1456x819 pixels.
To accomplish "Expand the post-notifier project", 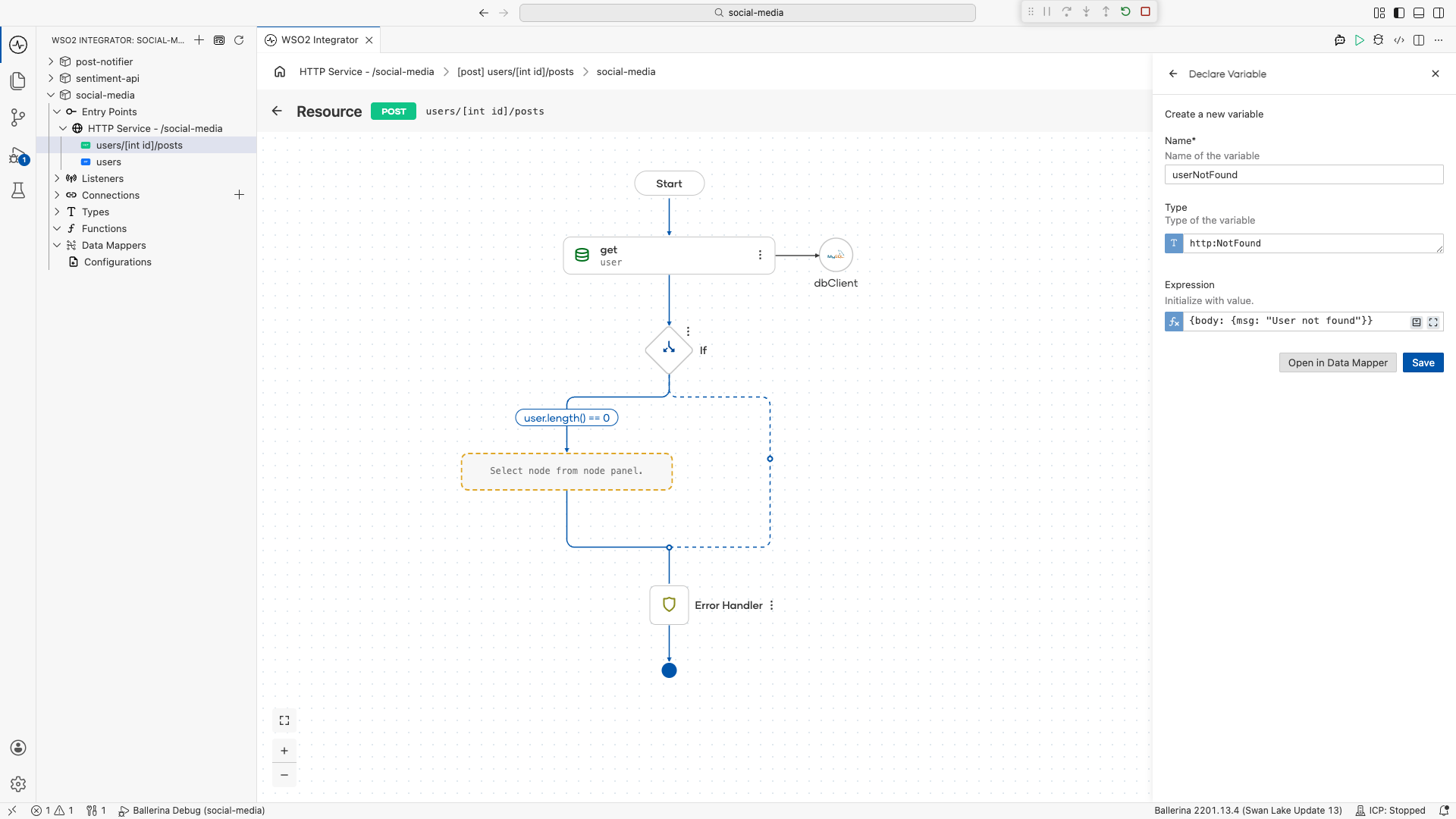I will (x=51, y=61).
